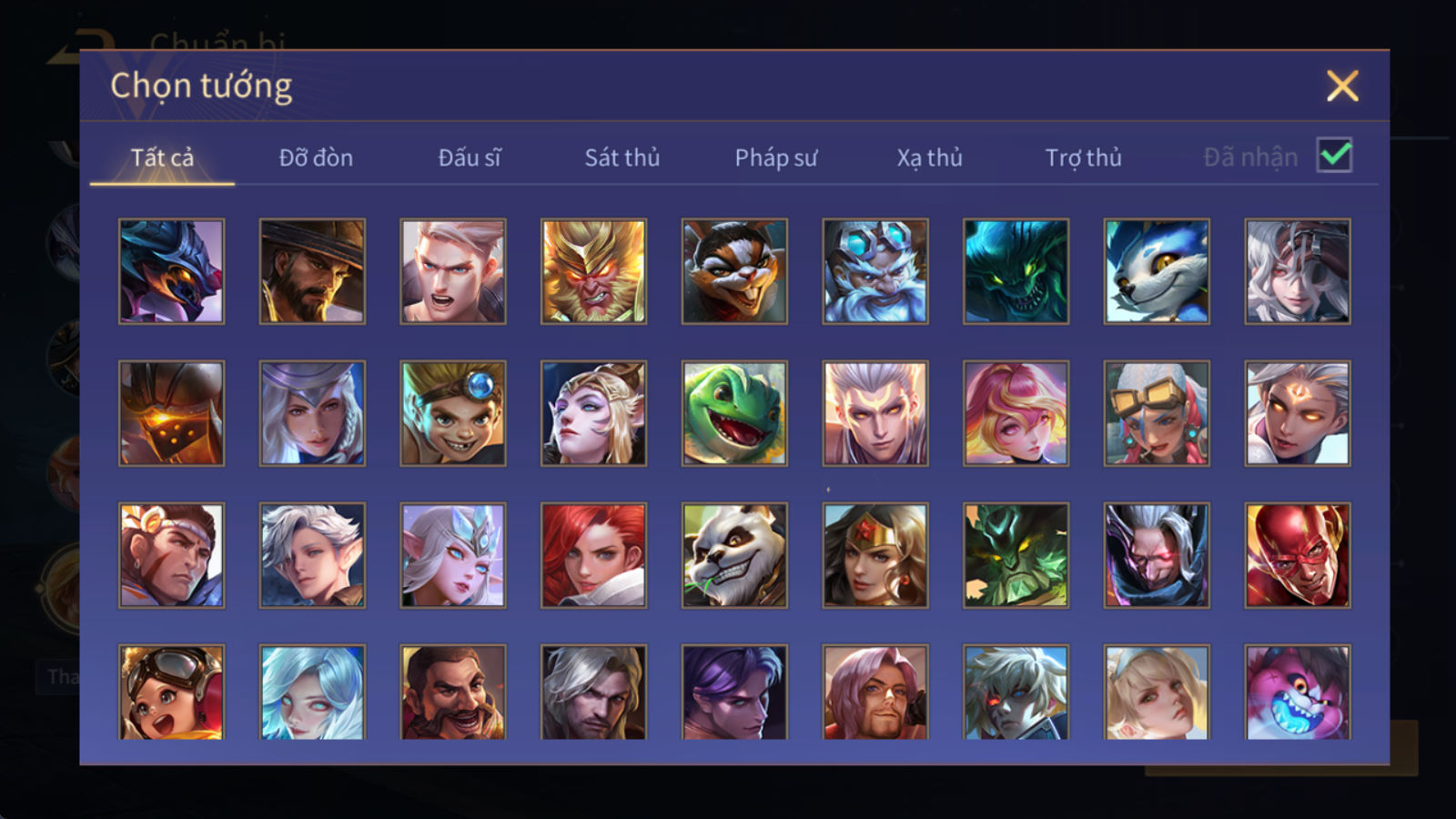Switch to the Đỡ đòn tab
1456x819 pixels.
(x=316, y=157)
